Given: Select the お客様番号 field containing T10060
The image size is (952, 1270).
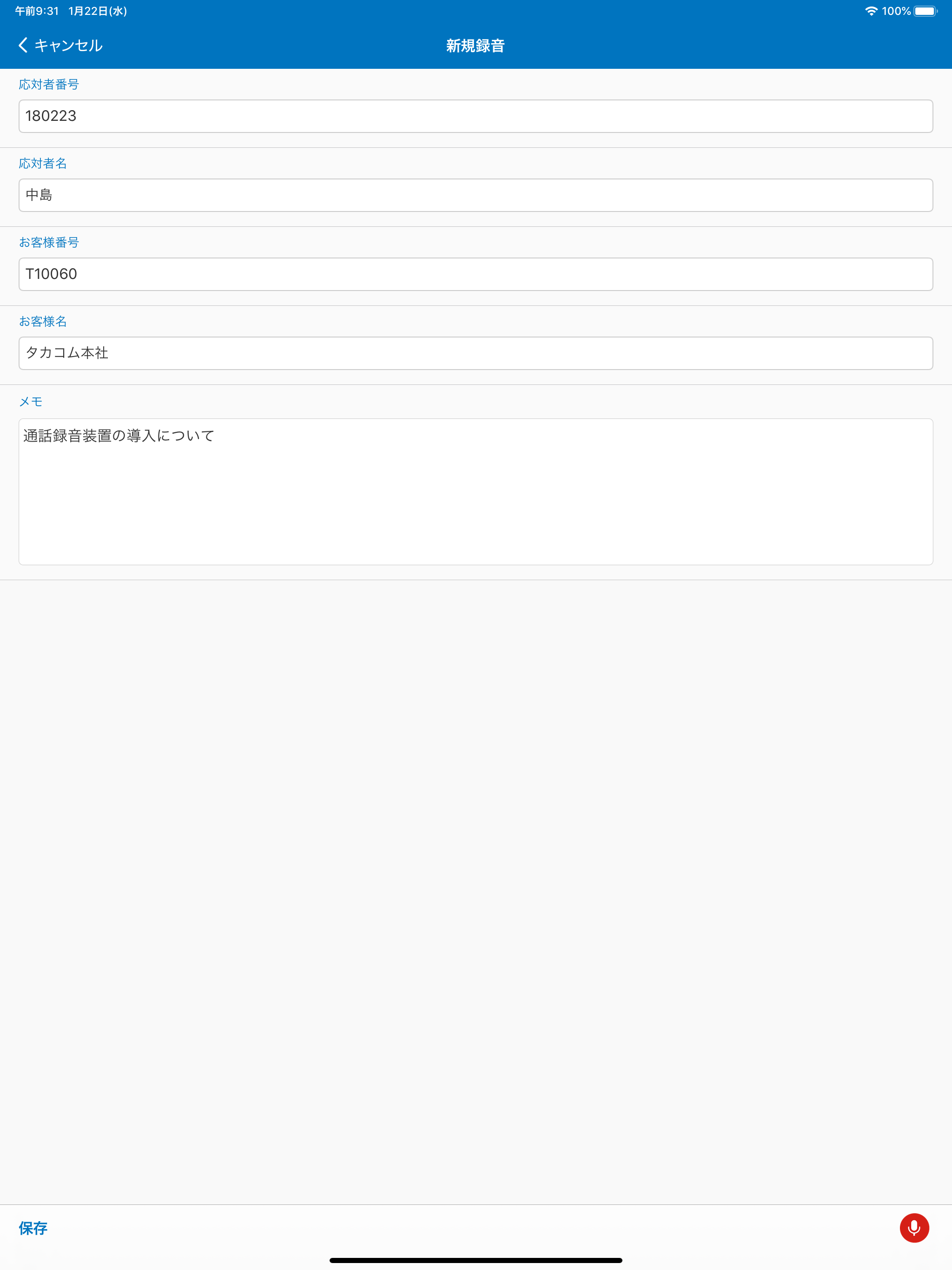Looking at the screenshot, I should (476, 274).
